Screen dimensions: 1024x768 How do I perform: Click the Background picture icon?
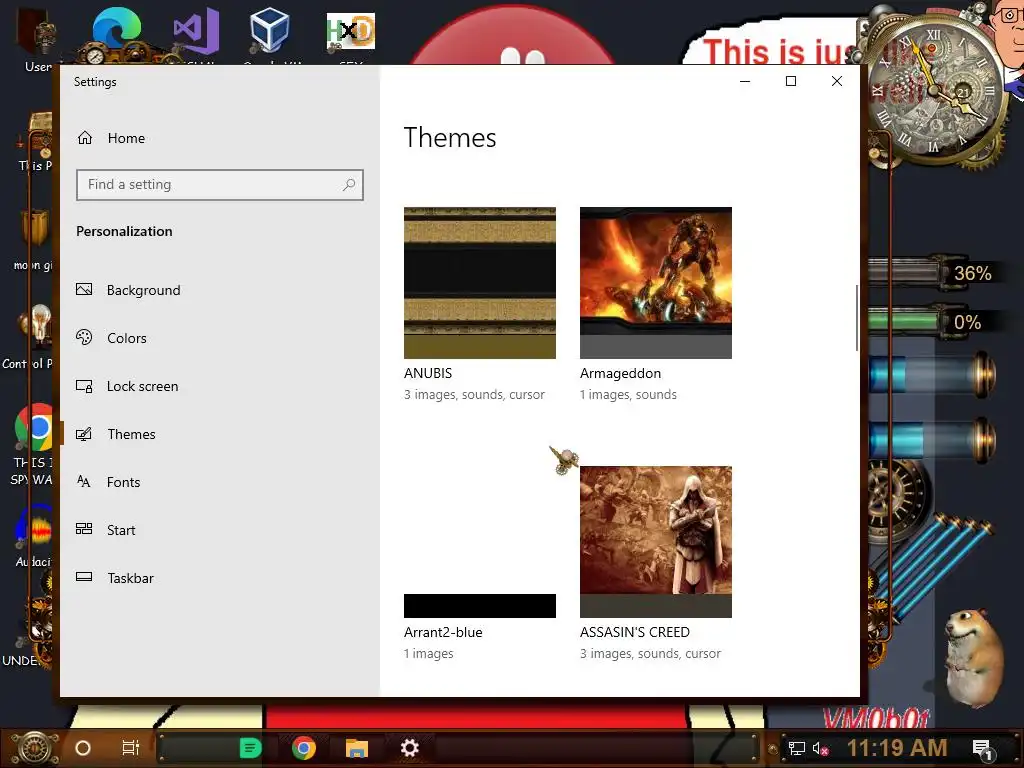[84, 289]
